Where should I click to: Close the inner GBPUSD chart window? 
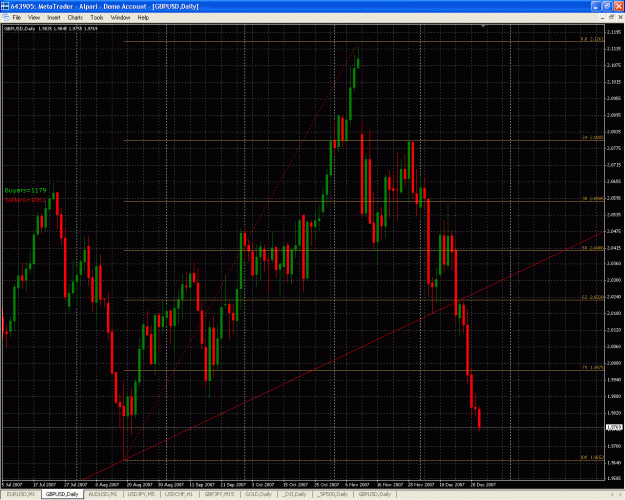click(x=621, y=18)
